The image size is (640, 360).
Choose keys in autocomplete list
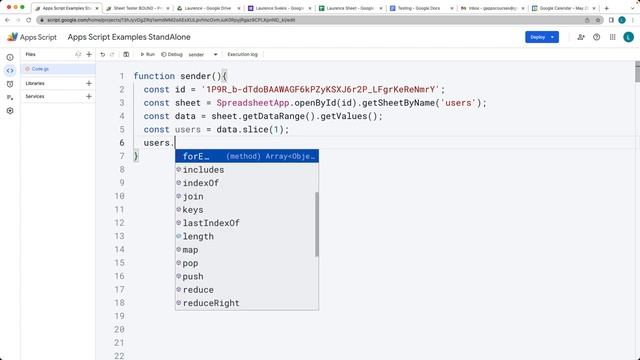click(247, 210)
